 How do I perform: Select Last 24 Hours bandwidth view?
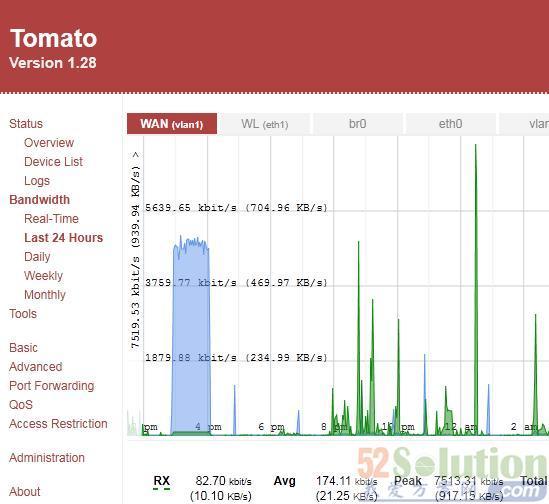[x=63, y=238]
